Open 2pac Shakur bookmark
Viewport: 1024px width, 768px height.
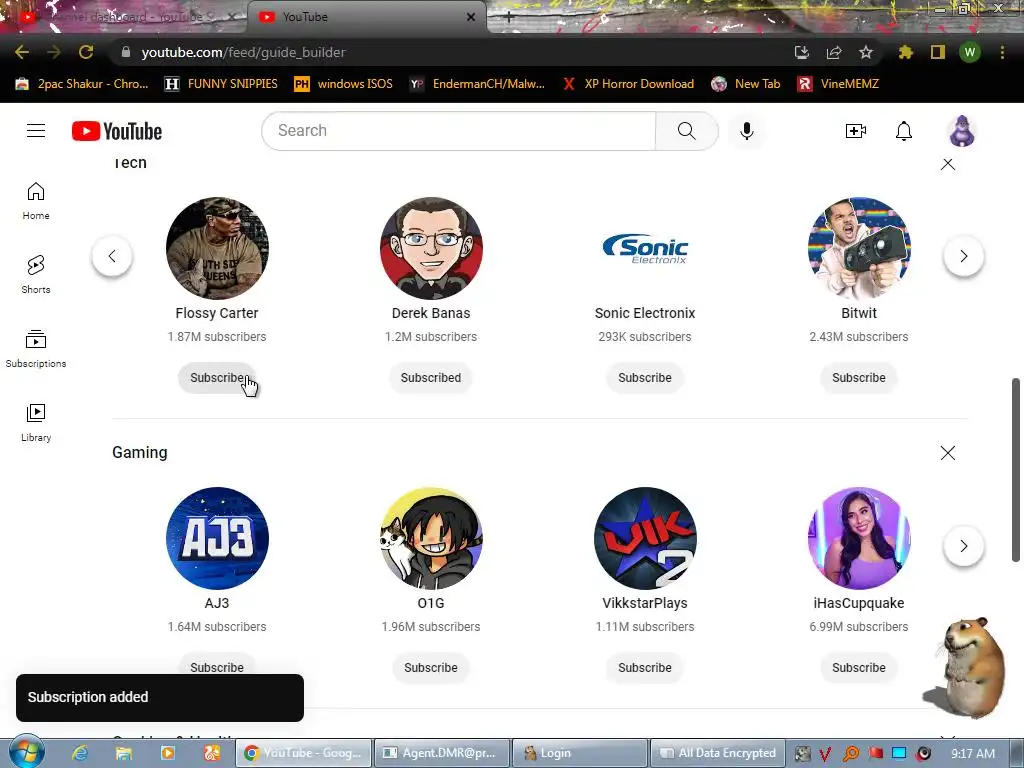pyautogui.click(x=82, y=84)
